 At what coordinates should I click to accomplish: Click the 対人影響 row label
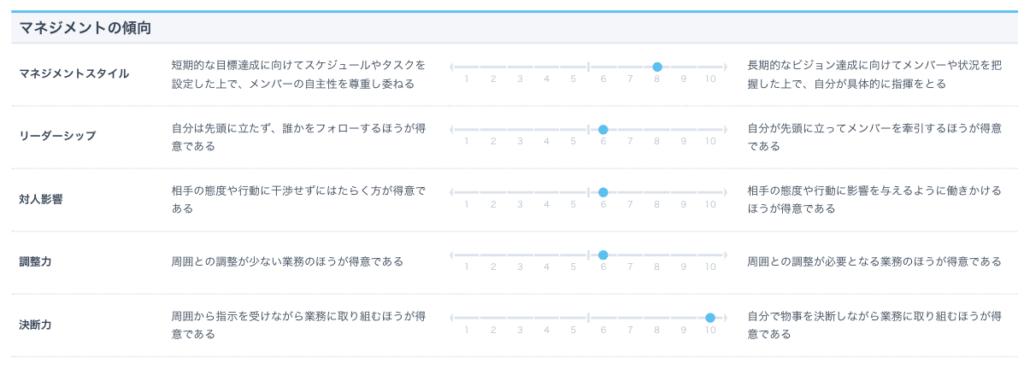41,199
